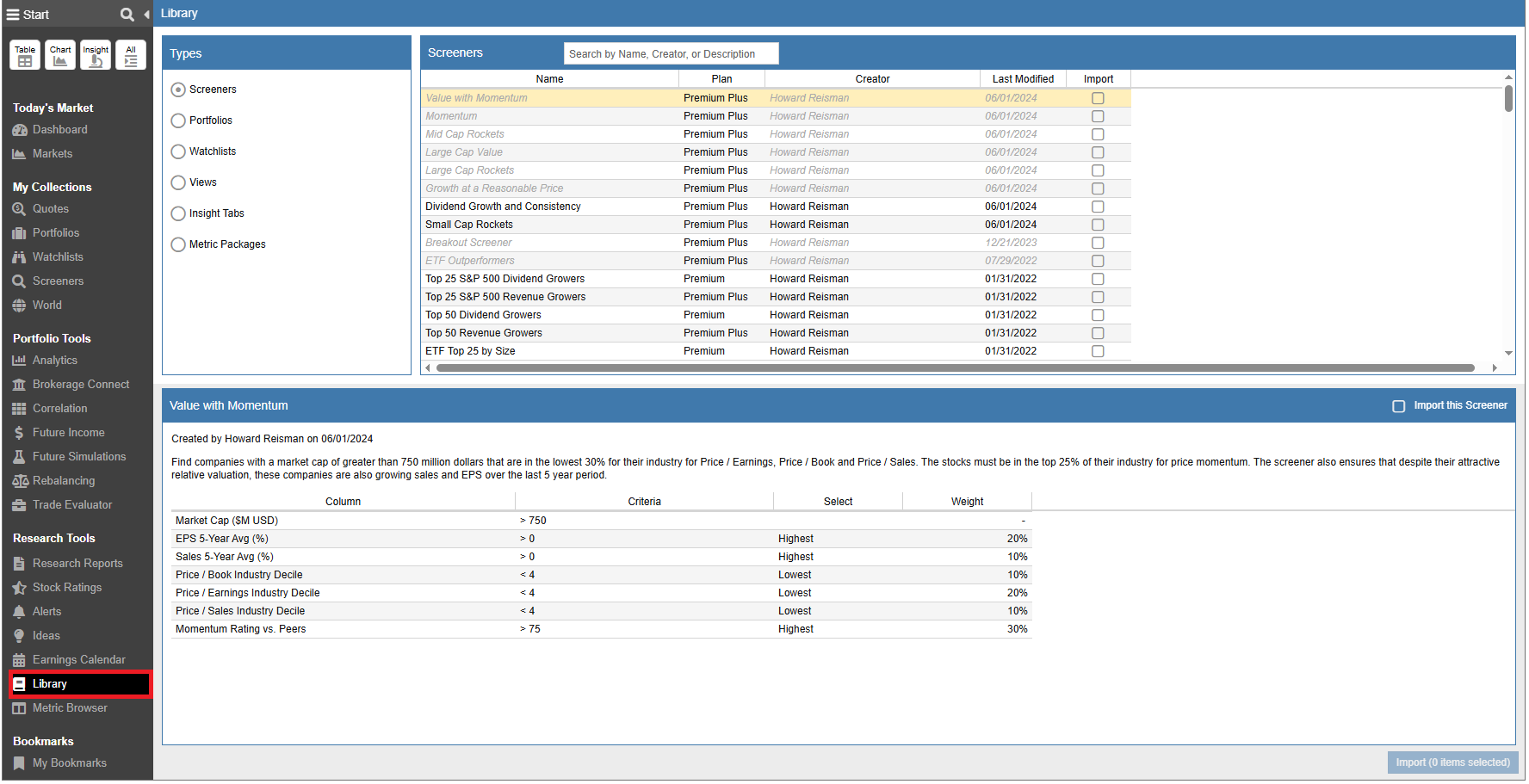Viewport: 1529px width, 784px height.
Task: Open the search magnifier in Start bar
Action: 127,15
